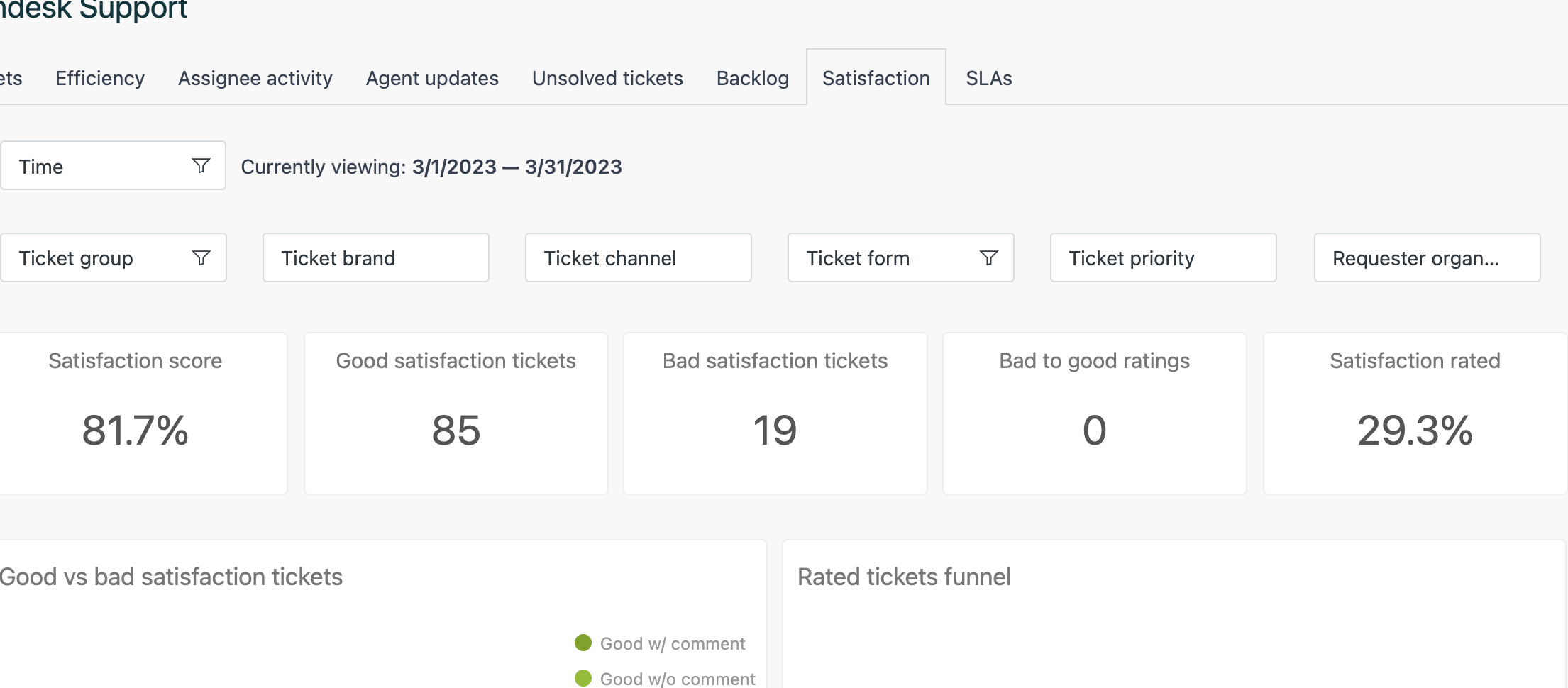Click the Good satisfaction tickets value 85

point(456,430)
